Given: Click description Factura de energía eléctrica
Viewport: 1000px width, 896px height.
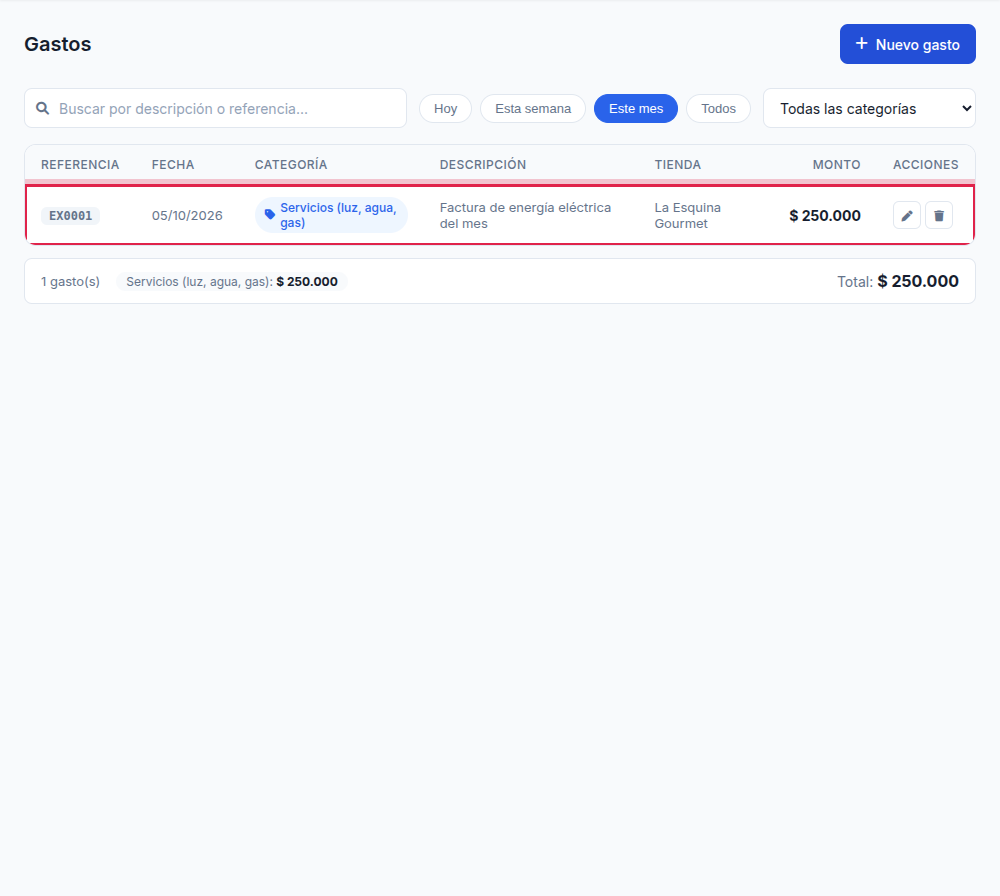Looking at the screenshot, I should coord(526,216).
